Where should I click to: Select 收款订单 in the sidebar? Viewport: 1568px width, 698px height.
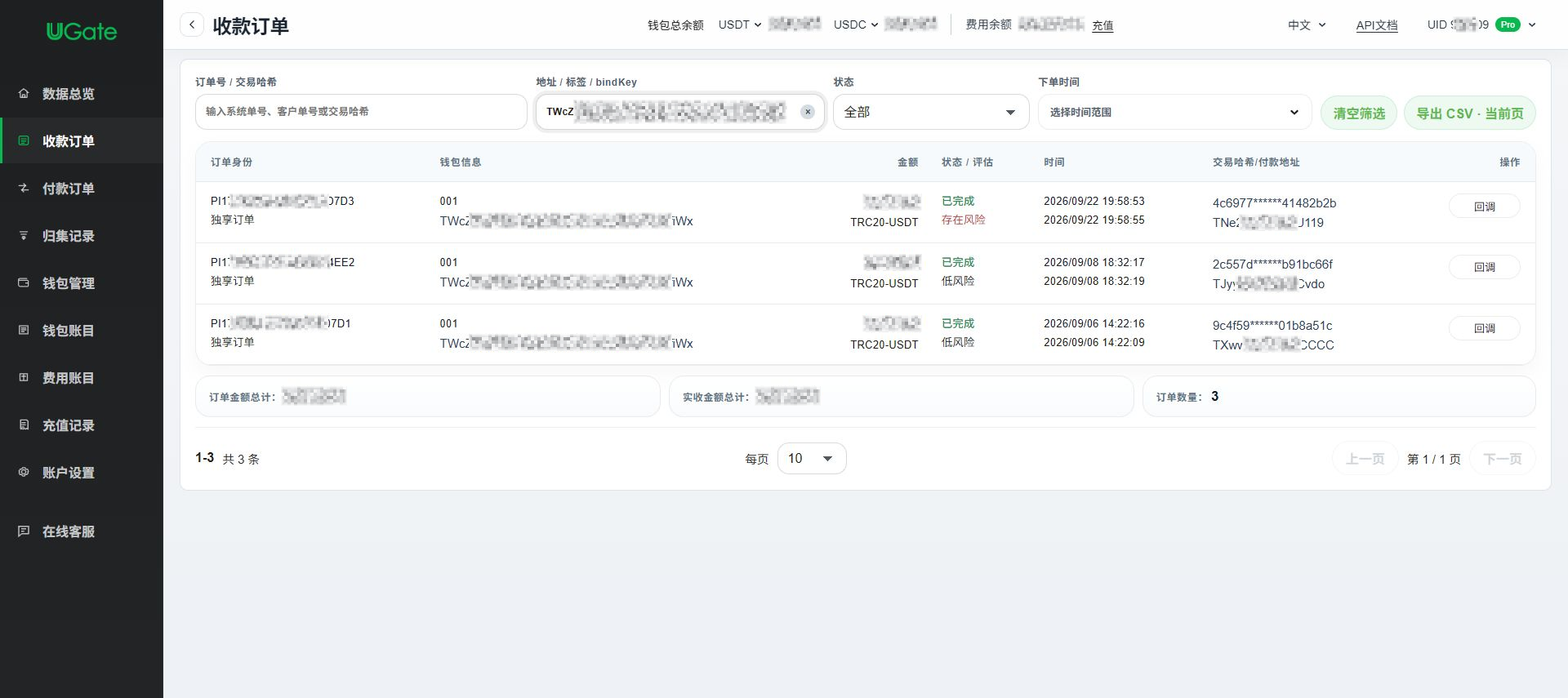pos(82,140)
